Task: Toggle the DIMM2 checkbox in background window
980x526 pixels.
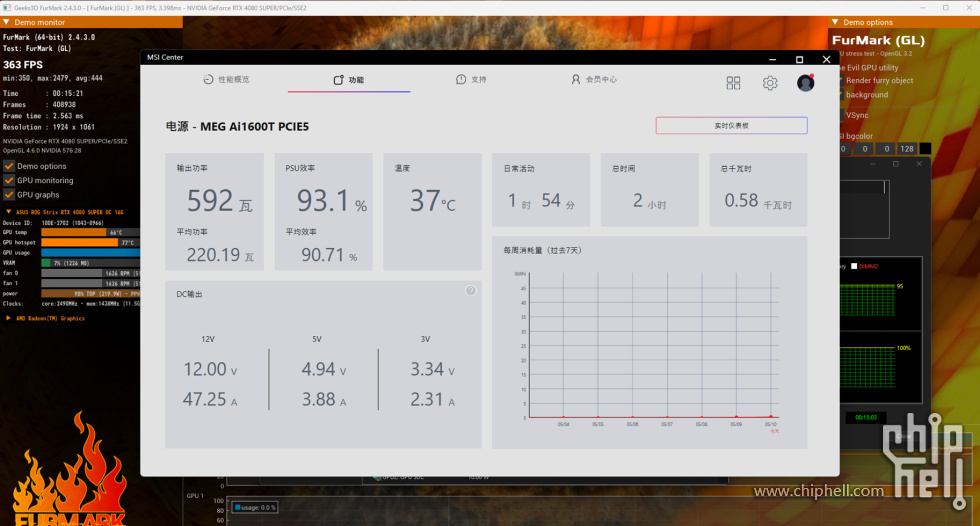Action: (854, 266)
